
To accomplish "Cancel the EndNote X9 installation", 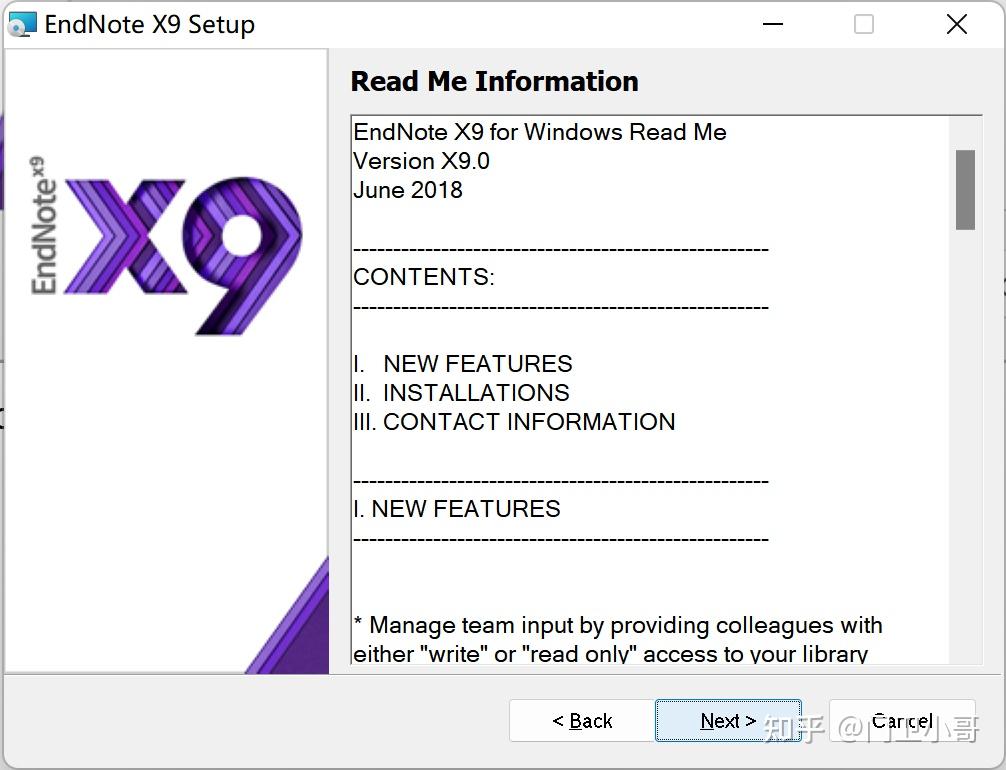I will (901, 720).
